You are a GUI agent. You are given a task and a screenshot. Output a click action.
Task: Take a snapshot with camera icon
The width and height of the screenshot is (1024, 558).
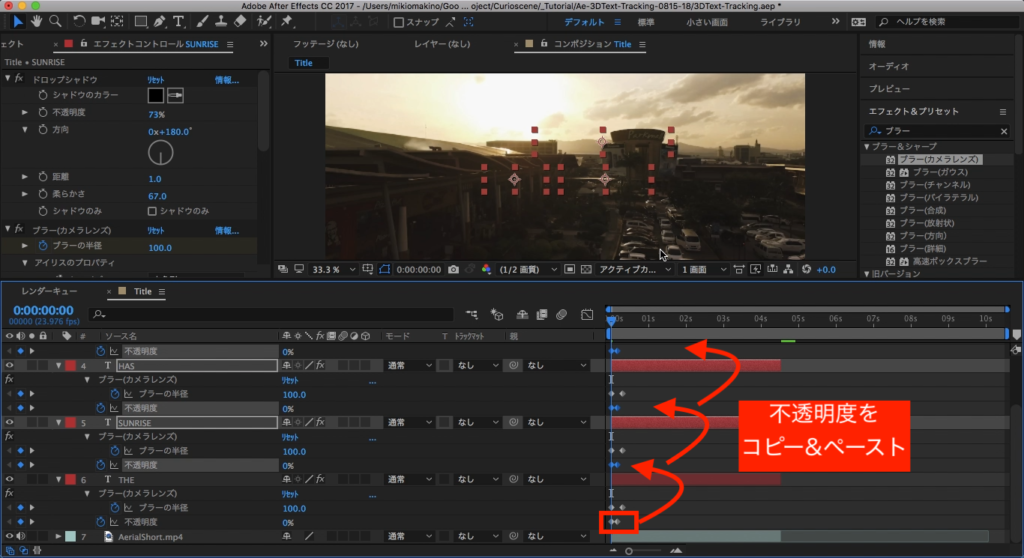point(453,269)
